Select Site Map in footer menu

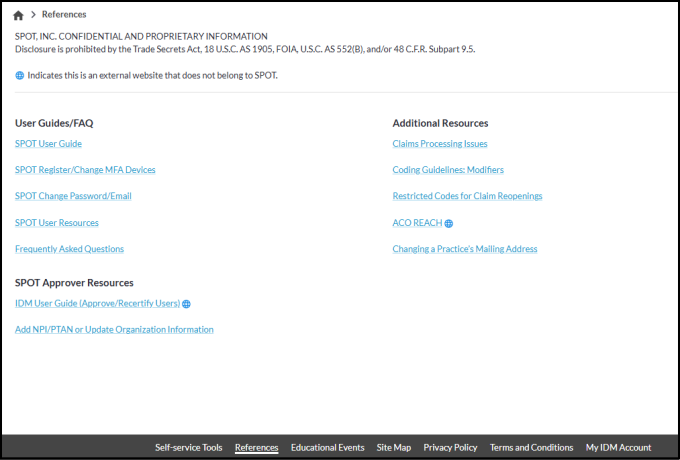(x=394, y=447)
